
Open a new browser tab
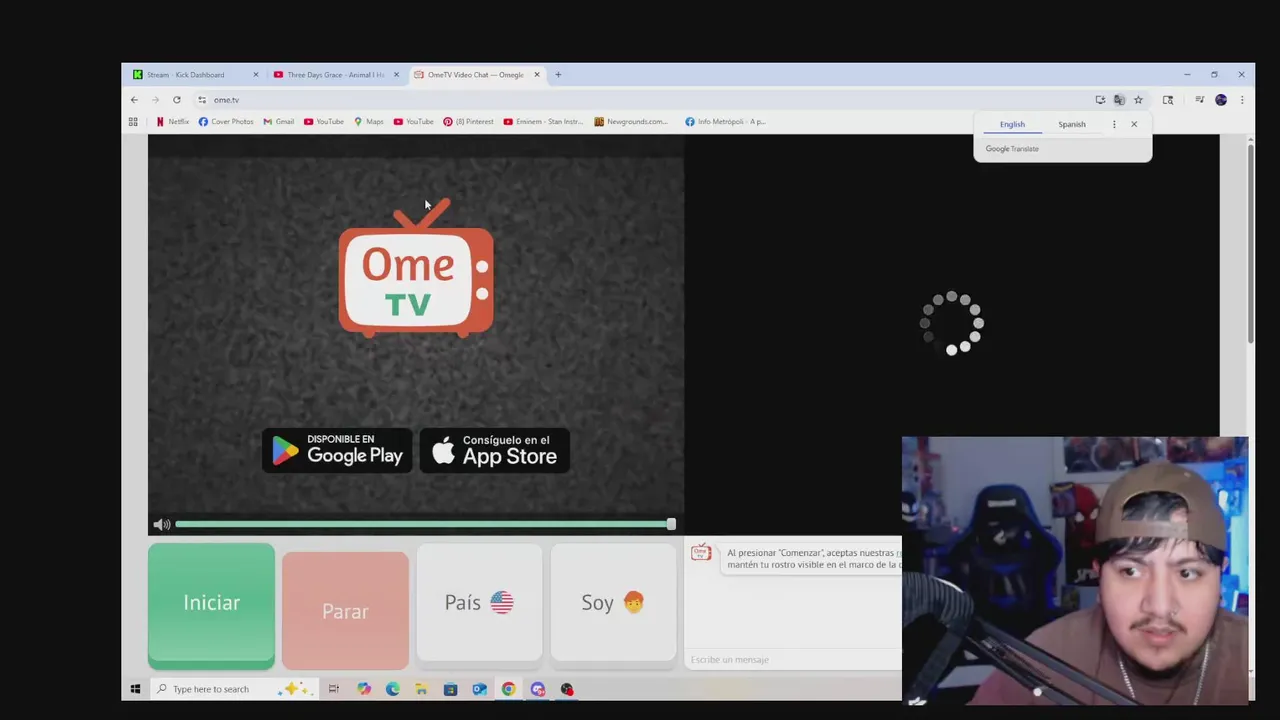pos(558,75)
